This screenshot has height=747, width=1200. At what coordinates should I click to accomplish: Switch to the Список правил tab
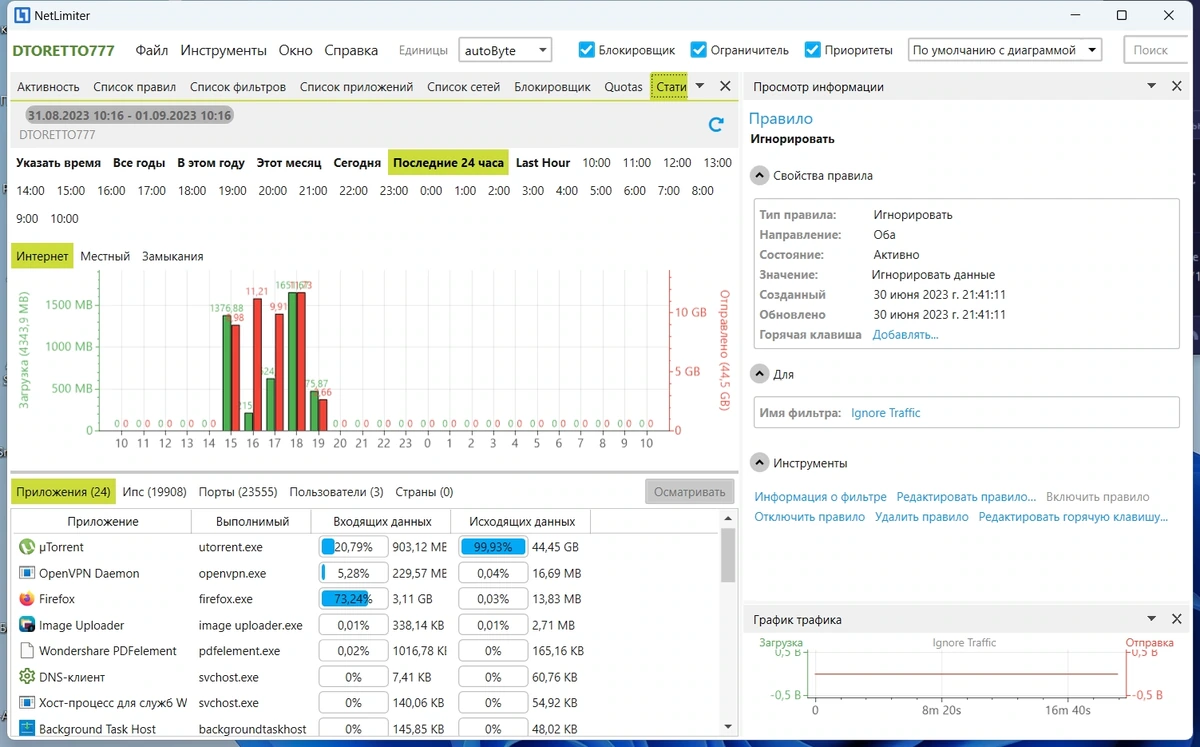(x=135, y=87)
